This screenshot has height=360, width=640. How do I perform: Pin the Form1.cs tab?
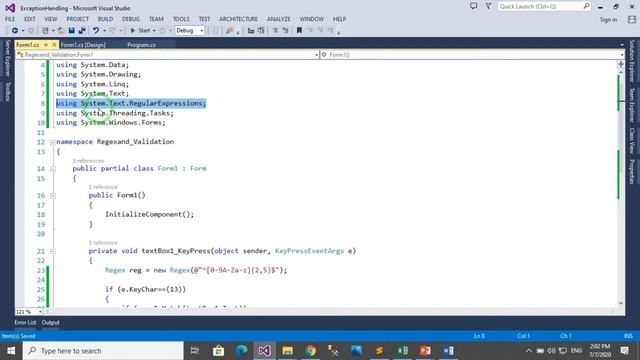pyautogui.click(x=46, y=44)
